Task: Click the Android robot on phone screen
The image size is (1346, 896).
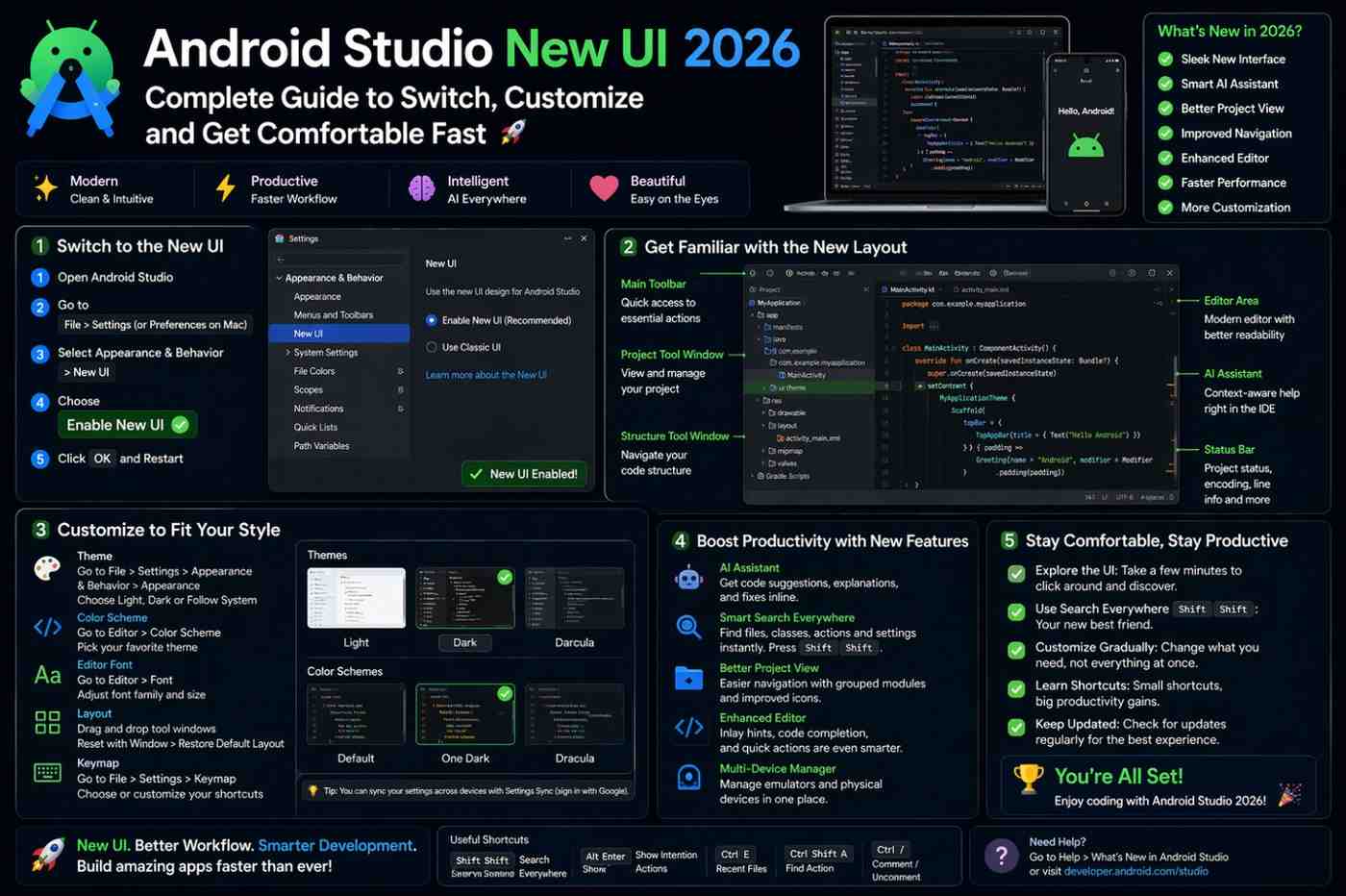Action: (1085, 146)
